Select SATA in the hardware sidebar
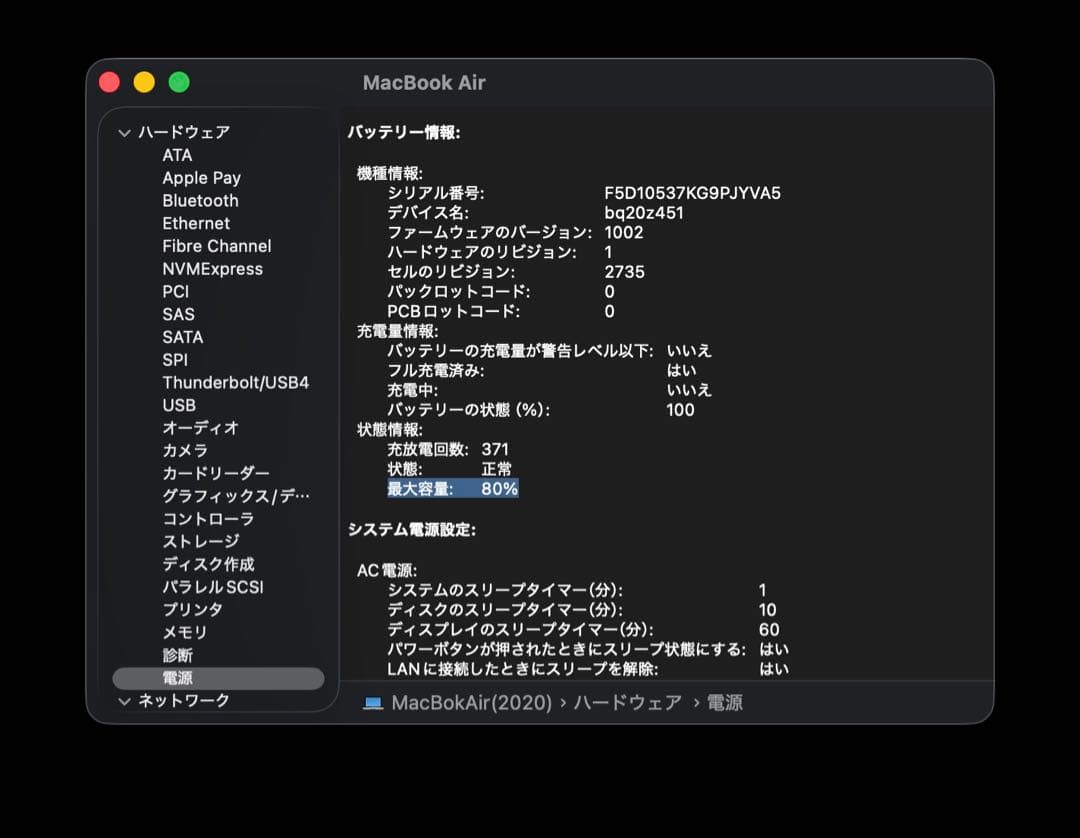Image resolution: width=1080 pixels, height=838 pixels. tap(182, 336)
